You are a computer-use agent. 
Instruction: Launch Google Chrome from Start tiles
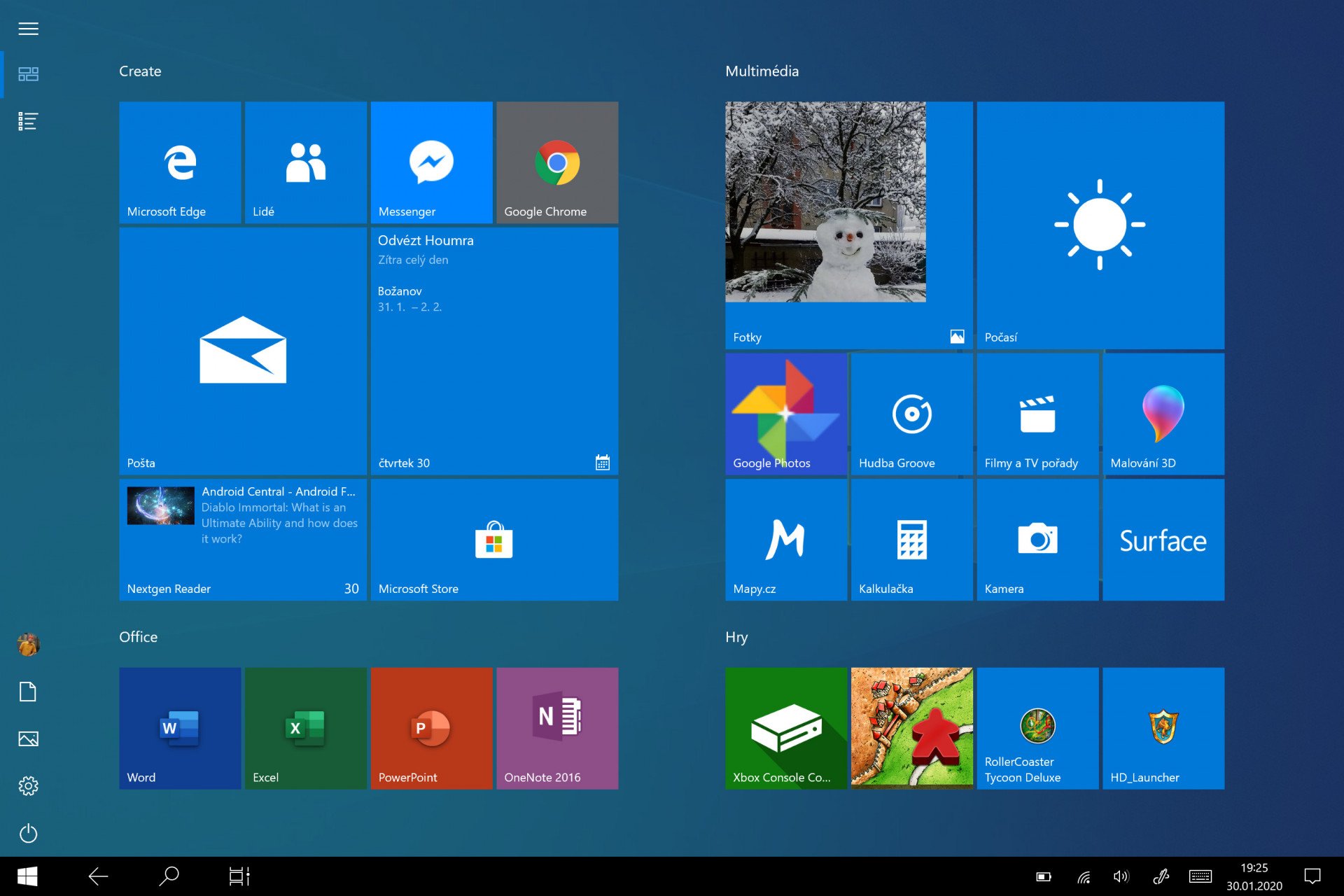pos(557,162)
